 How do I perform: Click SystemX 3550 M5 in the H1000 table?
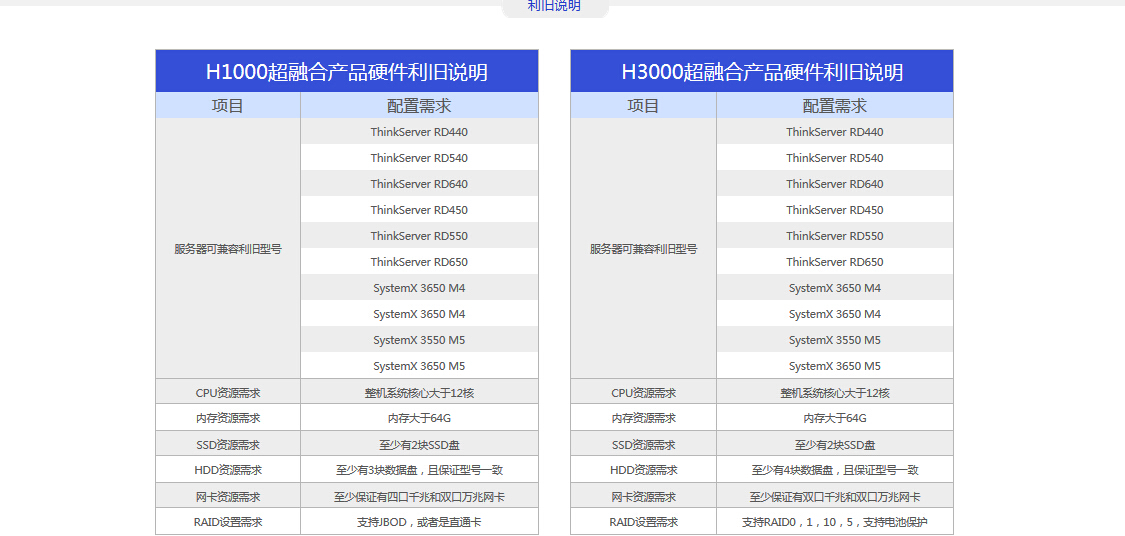point(419,339)
